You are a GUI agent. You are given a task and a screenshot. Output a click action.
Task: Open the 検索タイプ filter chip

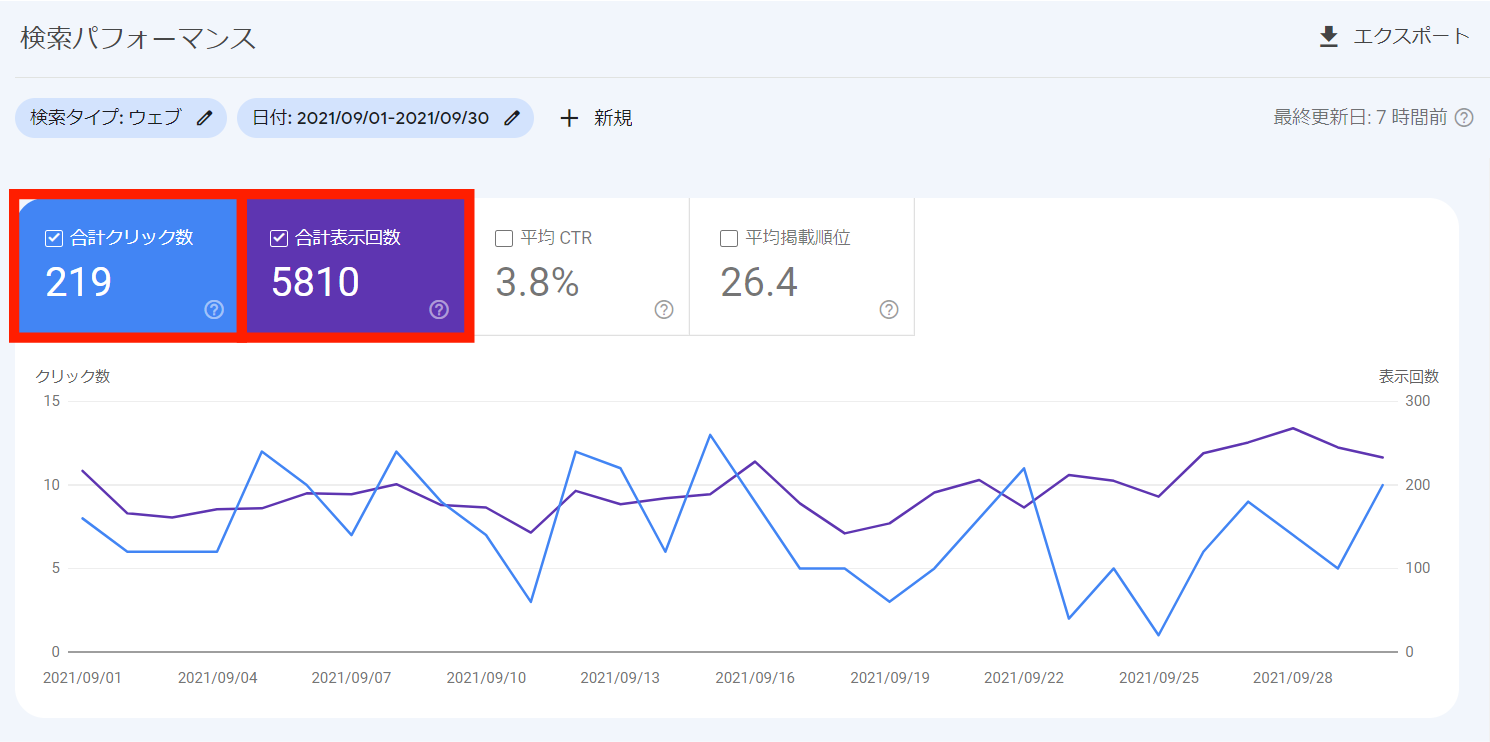(x=120, y=118)
